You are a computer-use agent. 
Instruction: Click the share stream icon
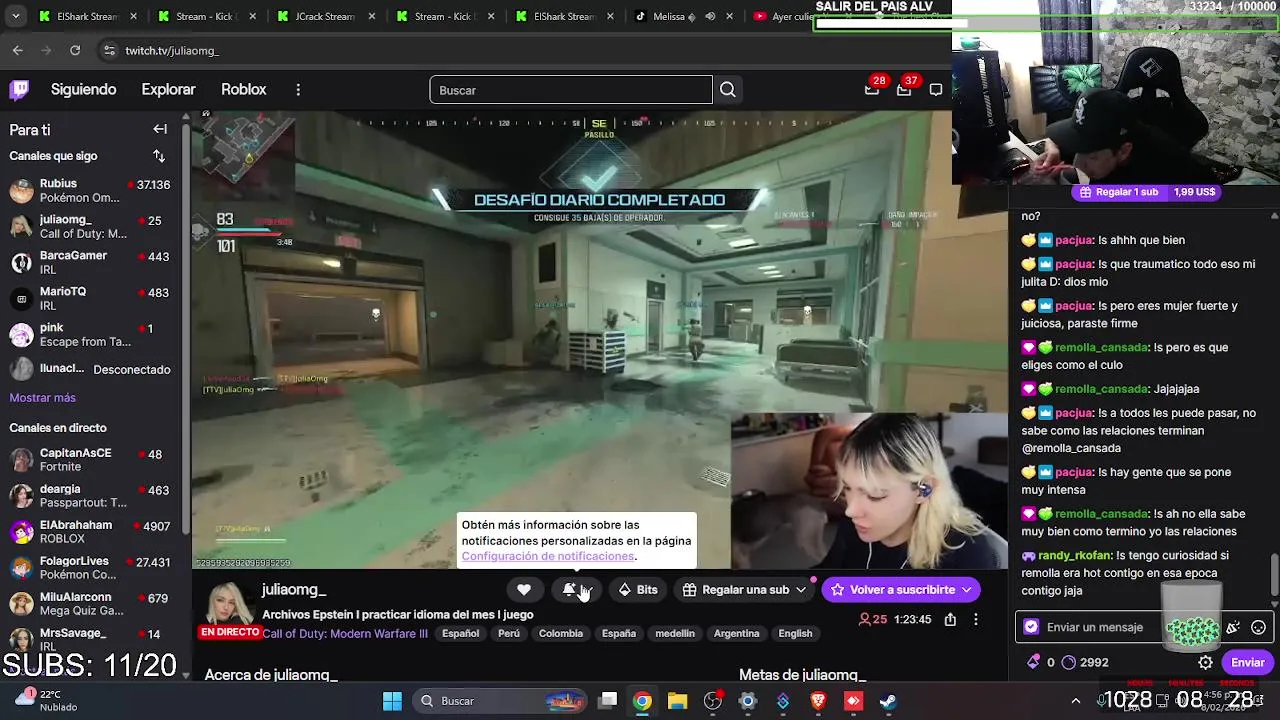[950, 619]
